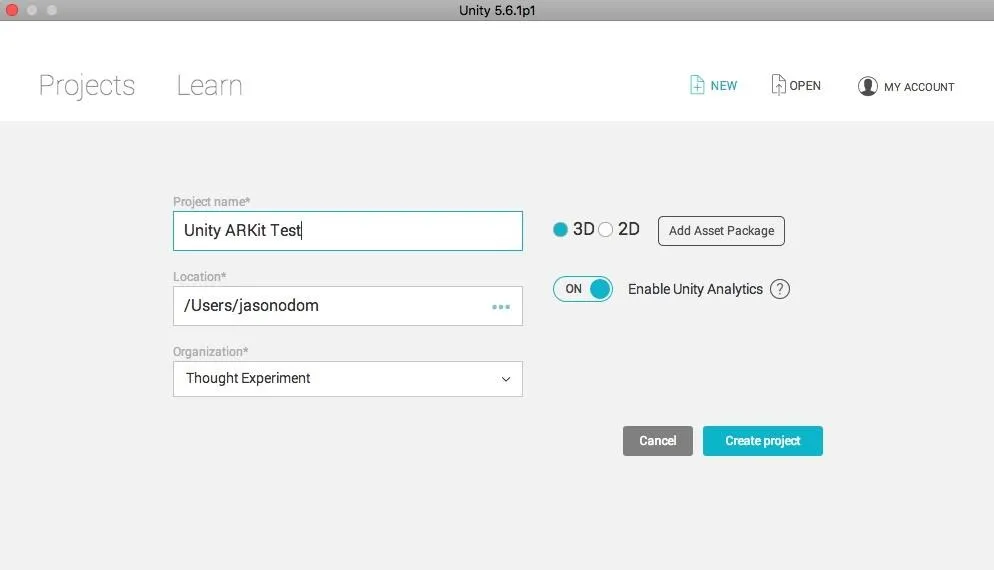Click the 3D label text
The image size is (994, 570).
click(x=583, y=229)
